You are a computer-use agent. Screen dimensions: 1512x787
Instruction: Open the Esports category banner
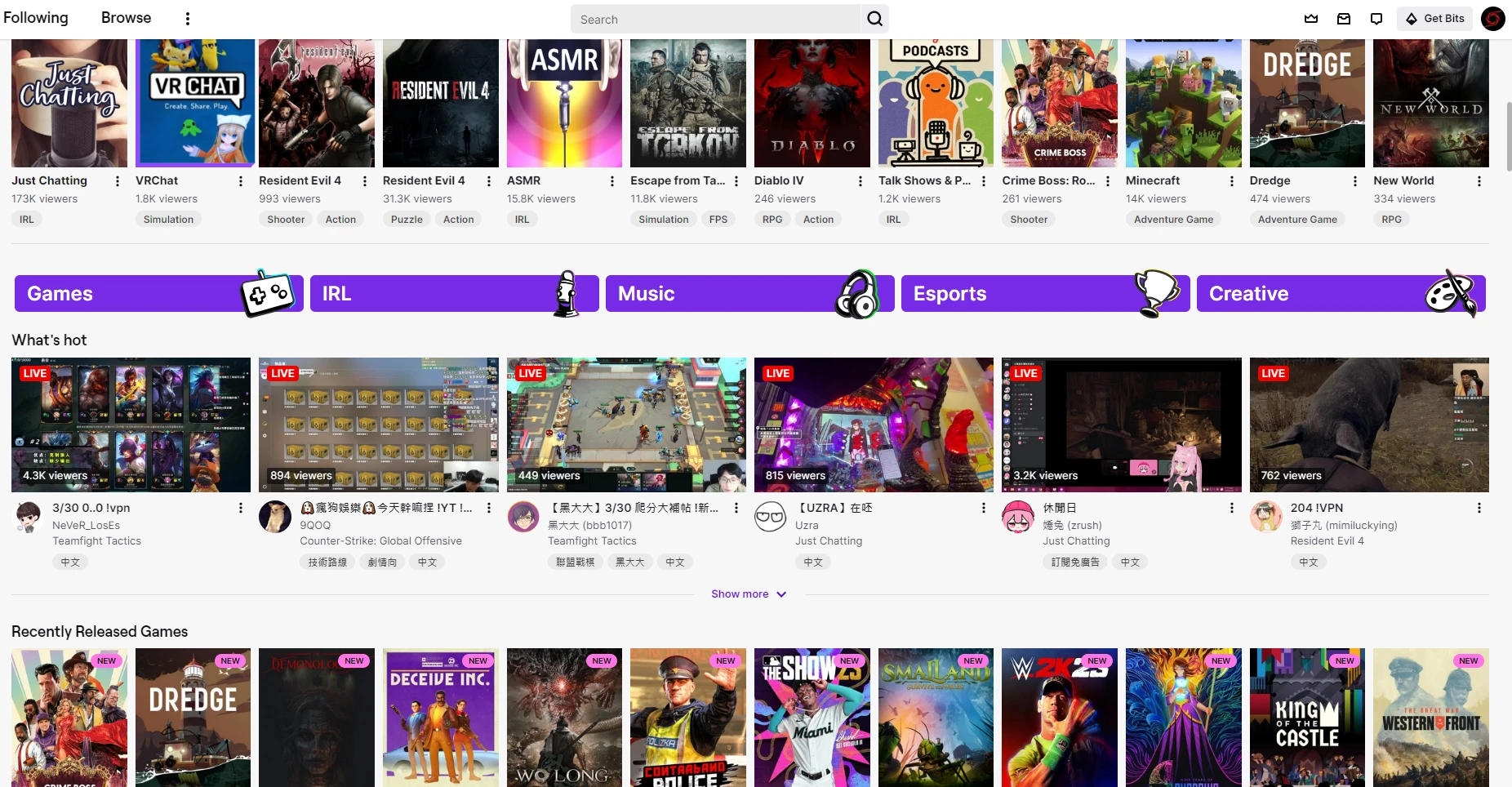click(x=1045, y=294)
